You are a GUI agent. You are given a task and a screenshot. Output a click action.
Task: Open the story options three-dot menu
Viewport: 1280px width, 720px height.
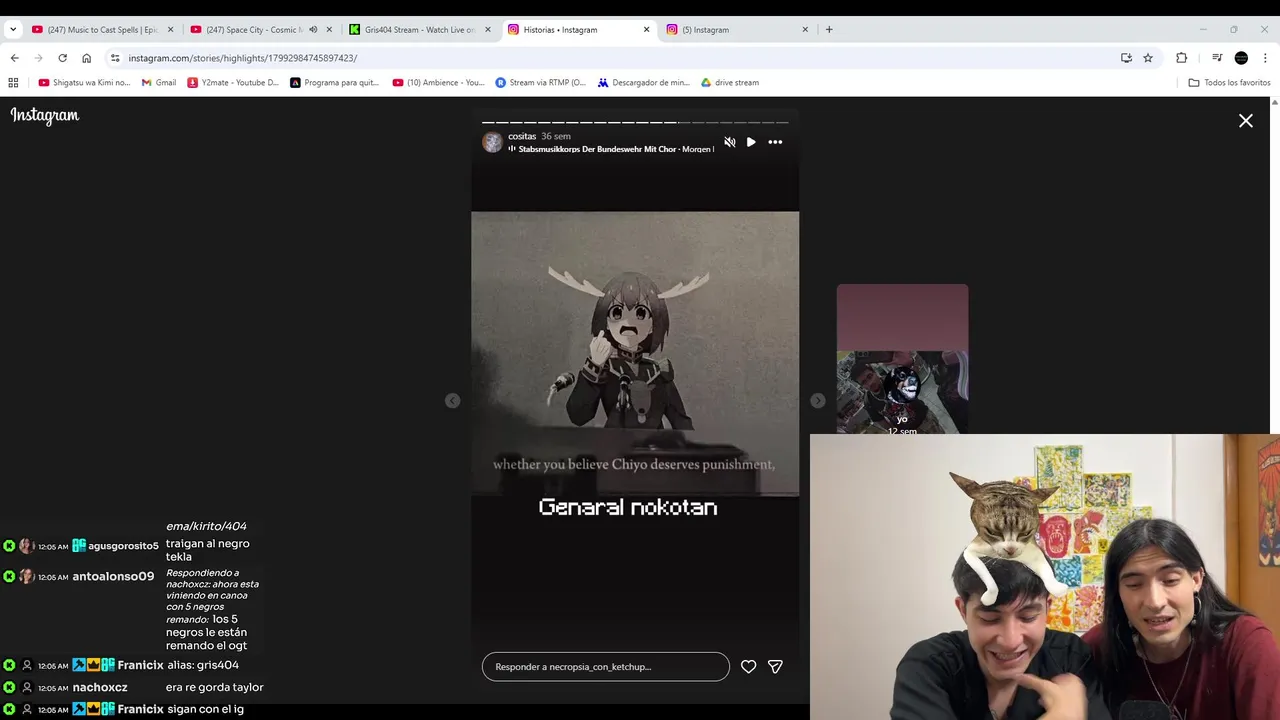[x=775, y=142]
